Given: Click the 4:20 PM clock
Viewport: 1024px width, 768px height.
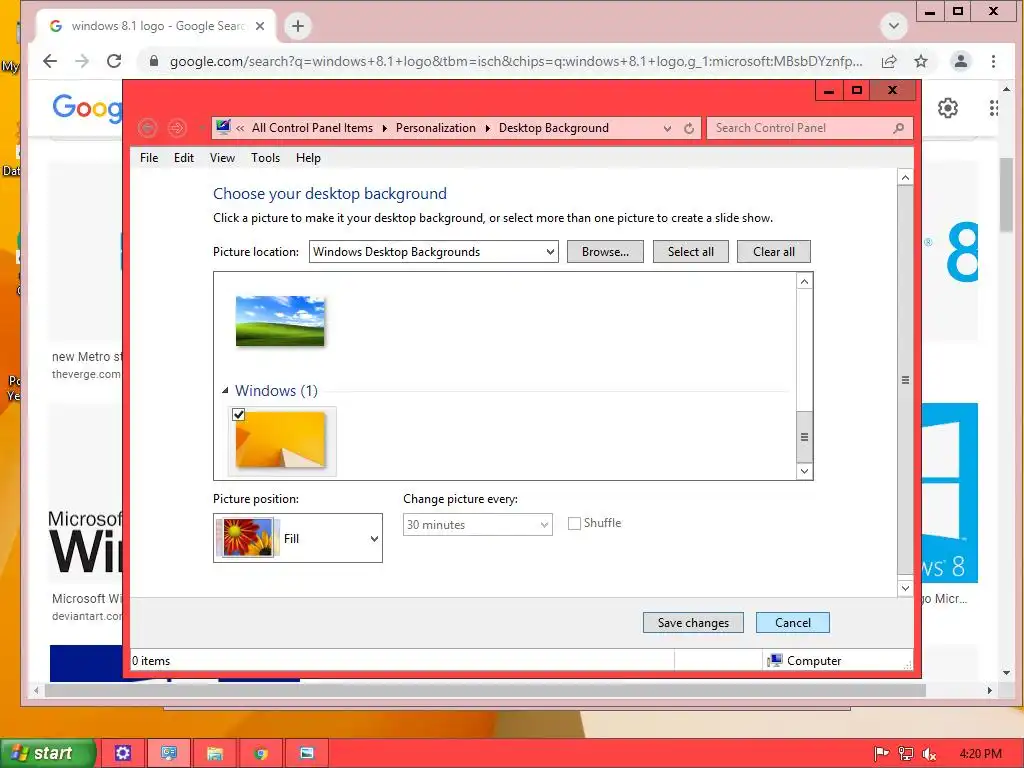Looking at the screenshot, I should point(980,754).
